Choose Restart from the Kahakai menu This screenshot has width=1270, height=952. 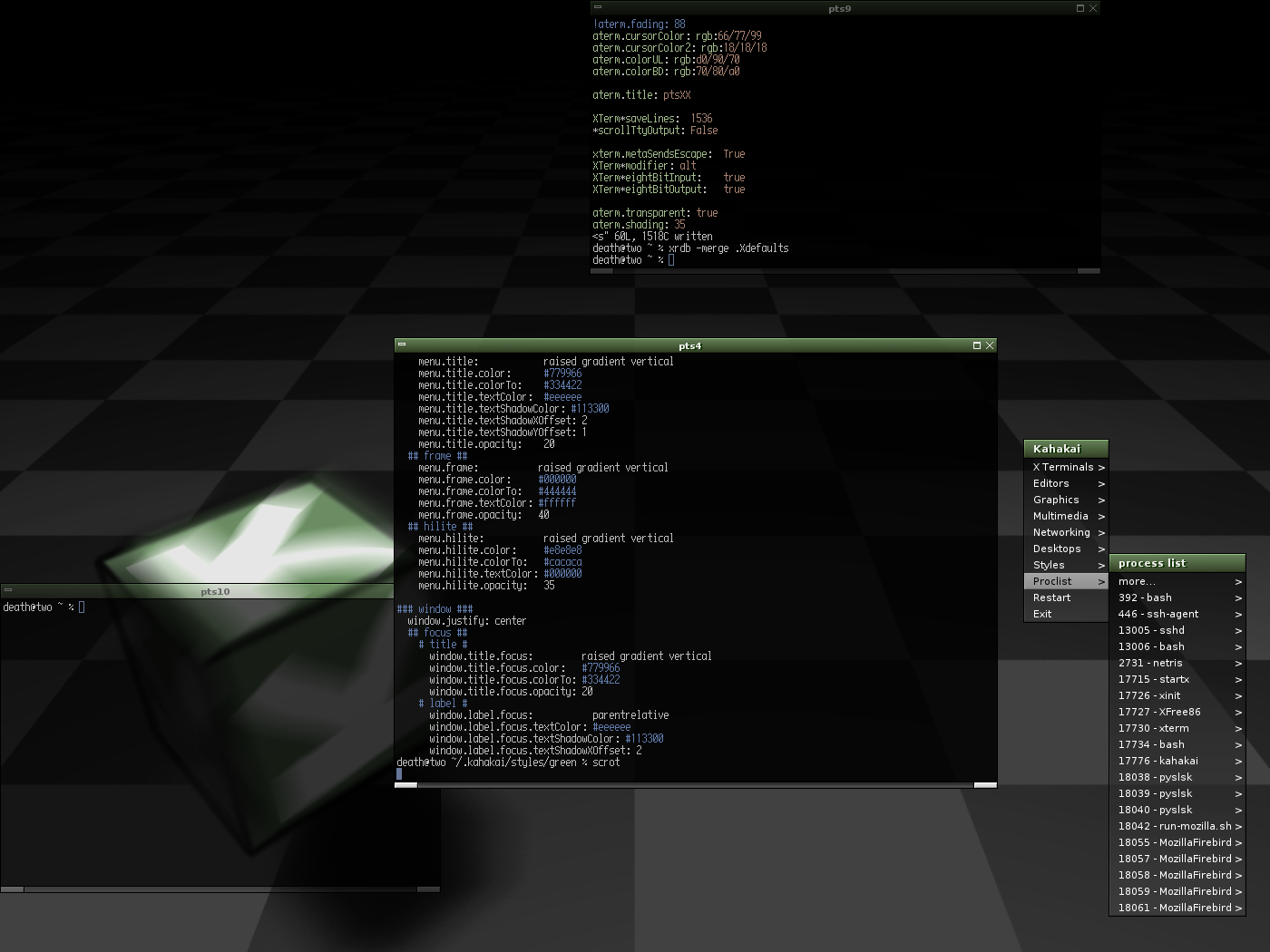coord(1051,597)
